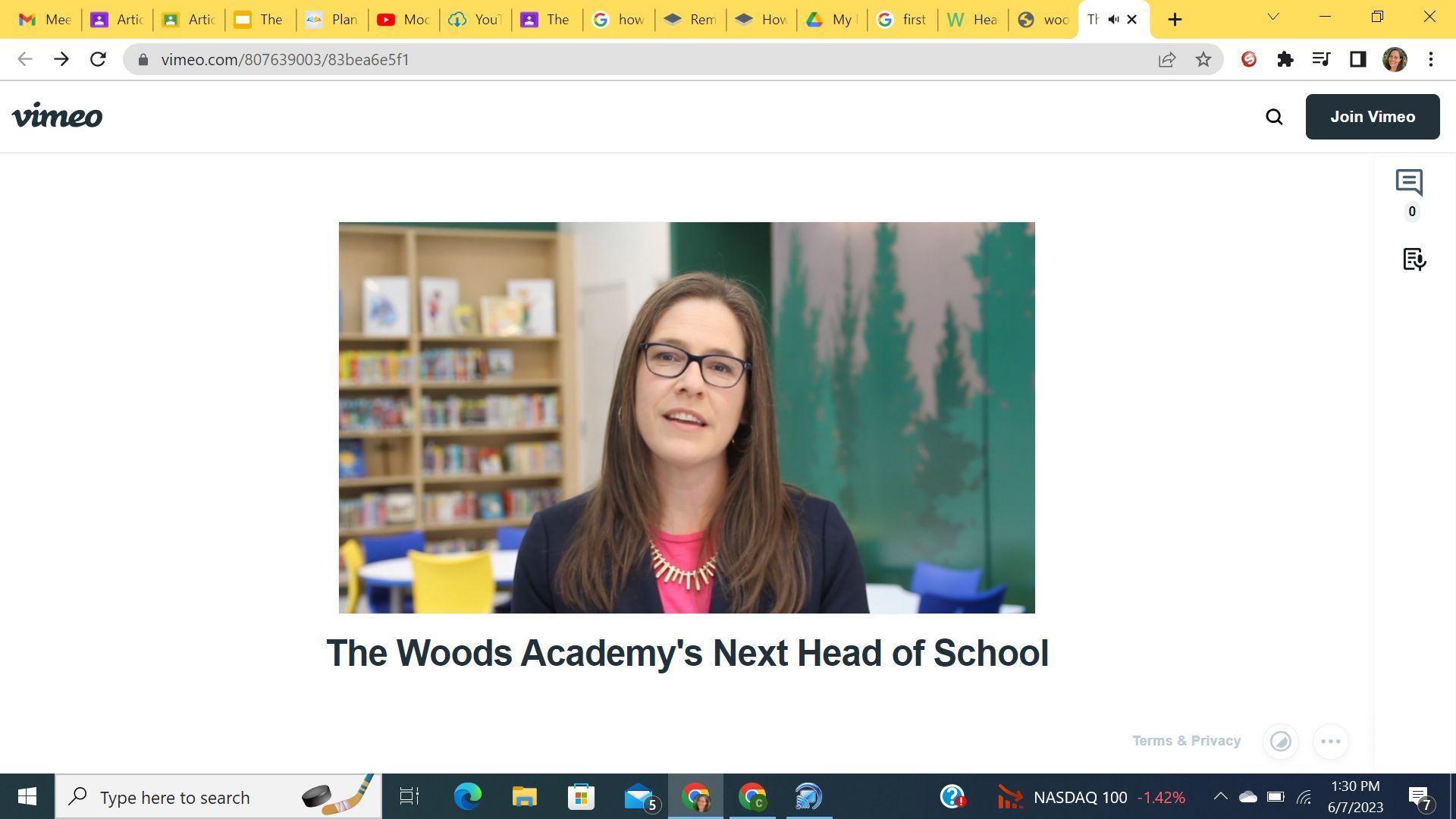Click the video player to play/pause
The height and width of the screenshot is (819, 1456).
686,417
